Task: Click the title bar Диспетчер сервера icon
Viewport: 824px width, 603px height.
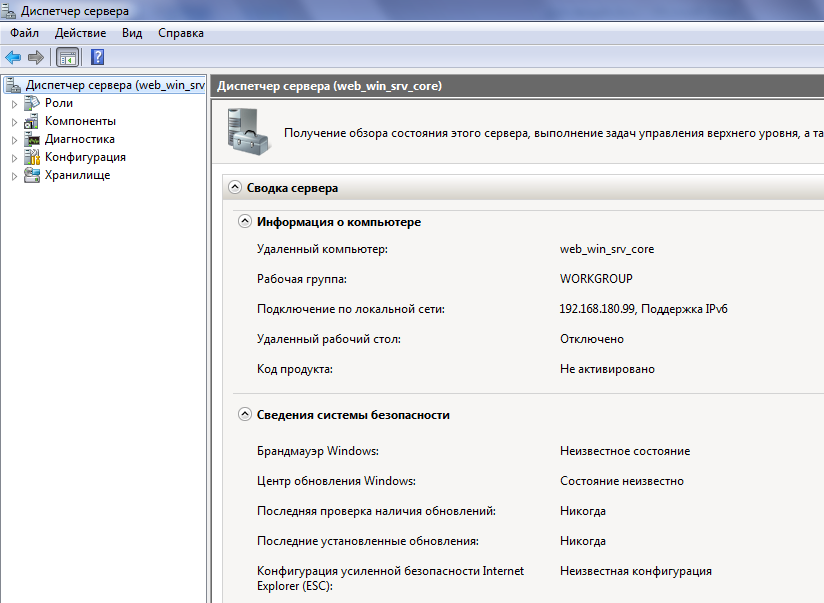Action: [x=8, y=11]
